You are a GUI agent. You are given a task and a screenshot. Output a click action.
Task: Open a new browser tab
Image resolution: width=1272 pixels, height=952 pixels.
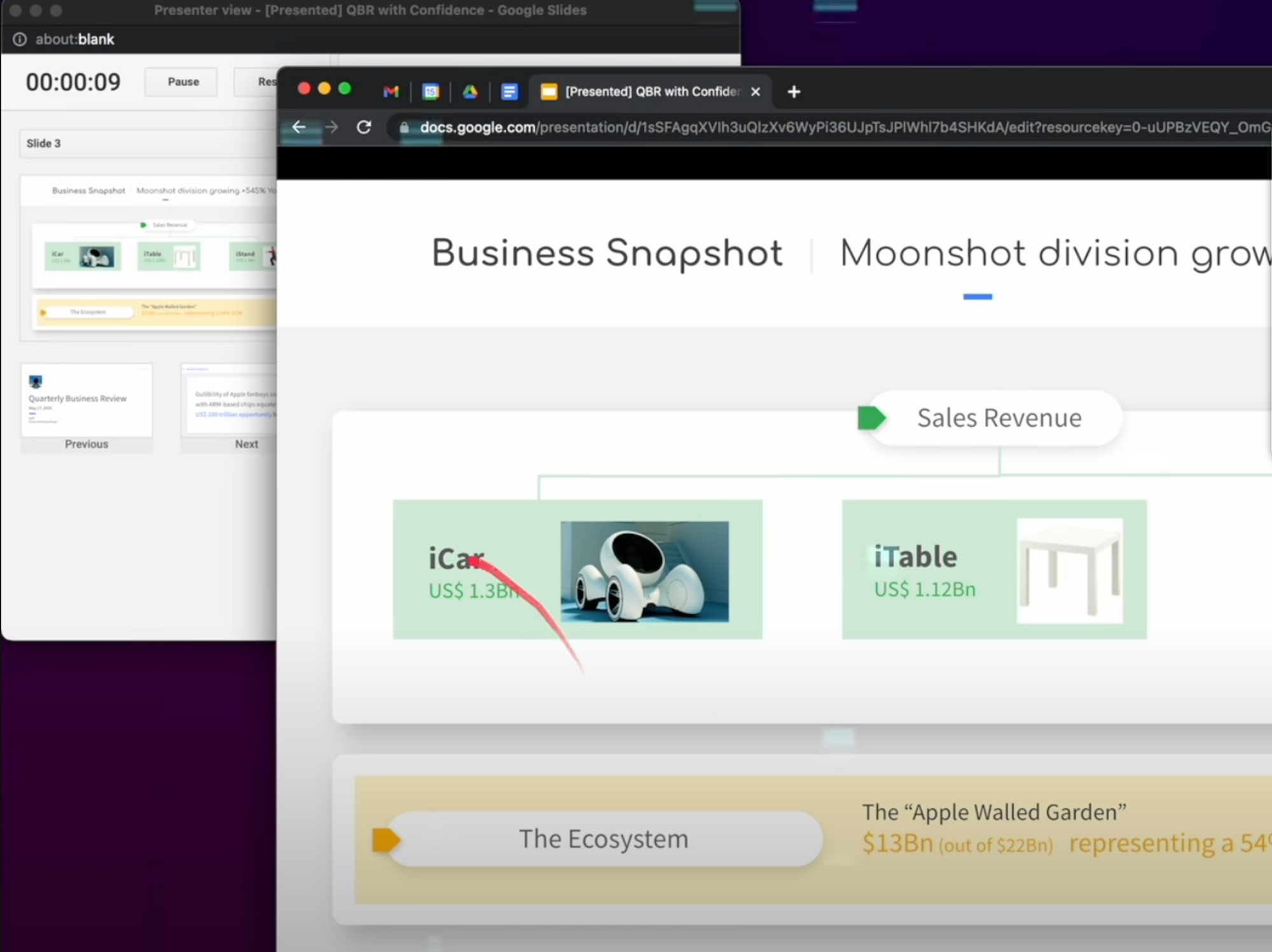click(794, 92)
